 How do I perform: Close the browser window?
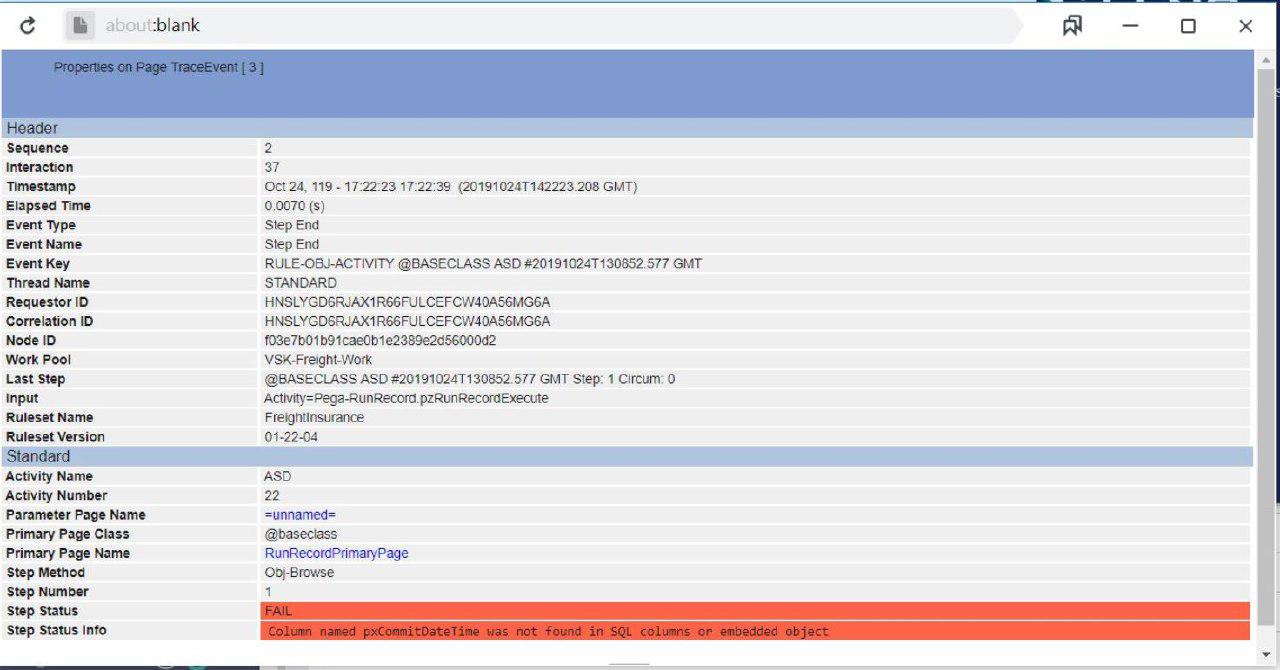pyautogui.click(x=1245, y=26)
